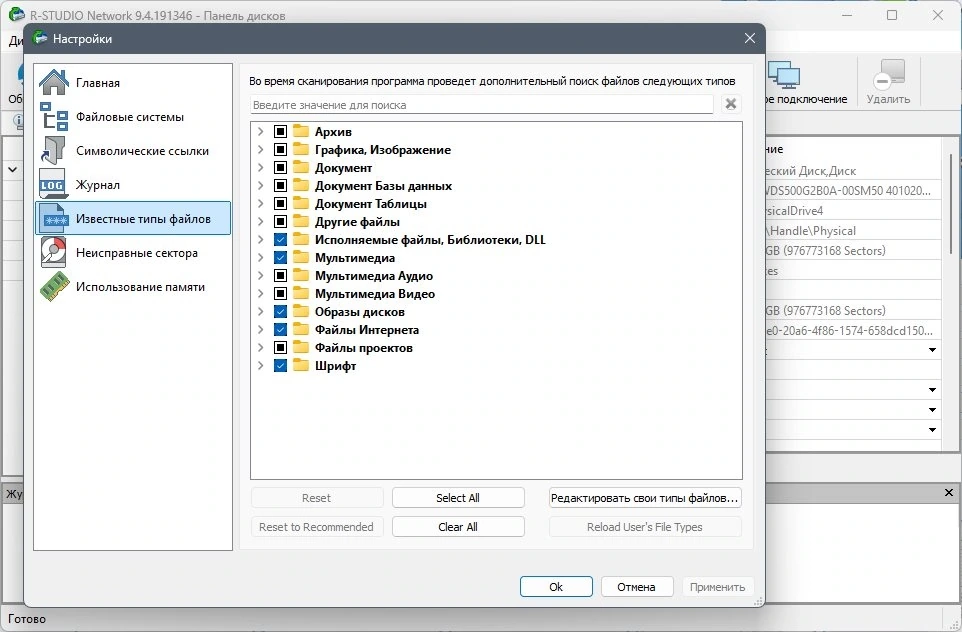962x632 pixels.
Task: Expand the Документ Таблицы category
Action: [261, 203]
